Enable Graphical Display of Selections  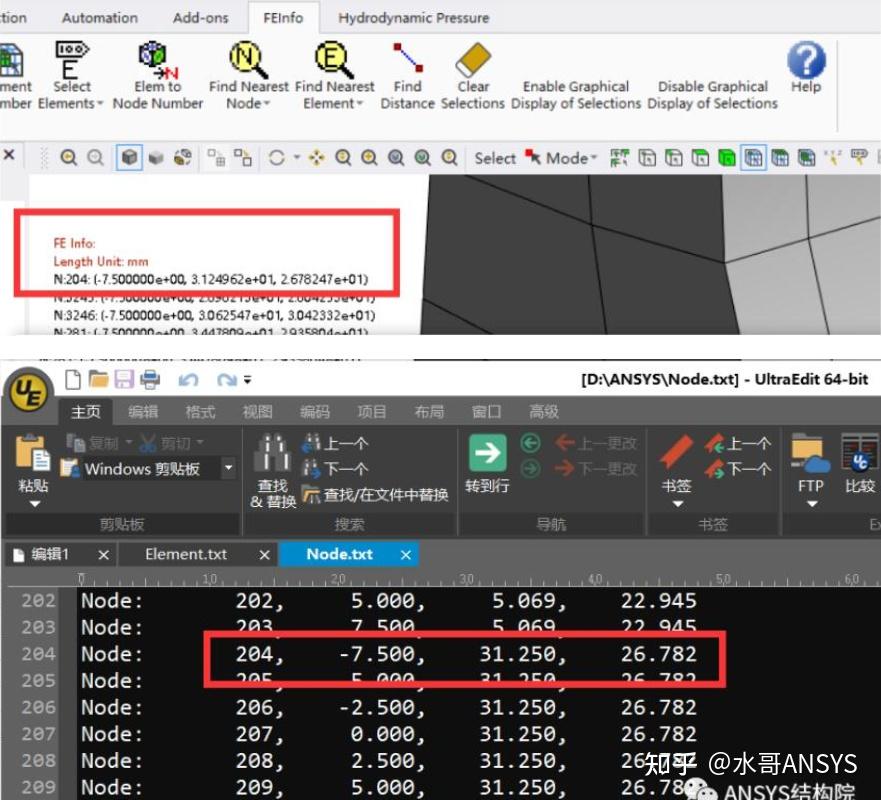[x=575, y=95]
